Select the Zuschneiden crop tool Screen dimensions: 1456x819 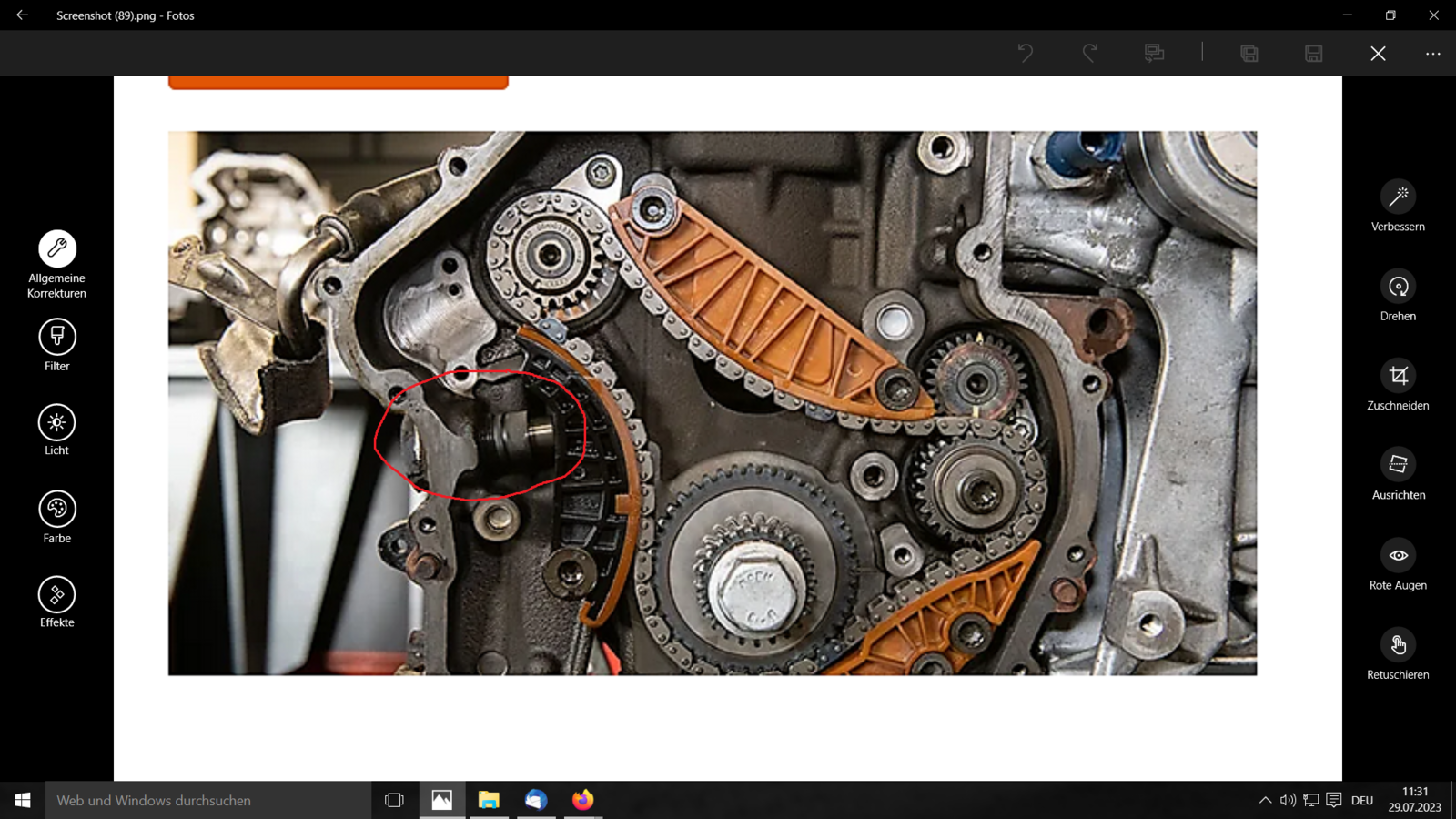1398,385
